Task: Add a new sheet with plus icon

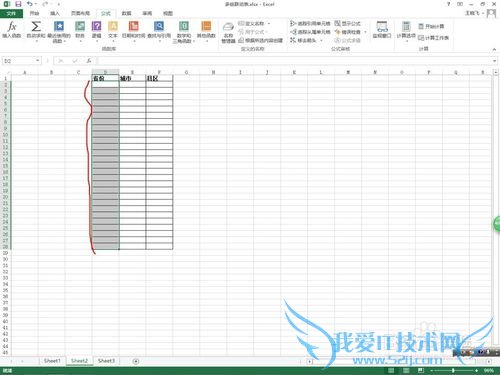Action: click(136, 361)
